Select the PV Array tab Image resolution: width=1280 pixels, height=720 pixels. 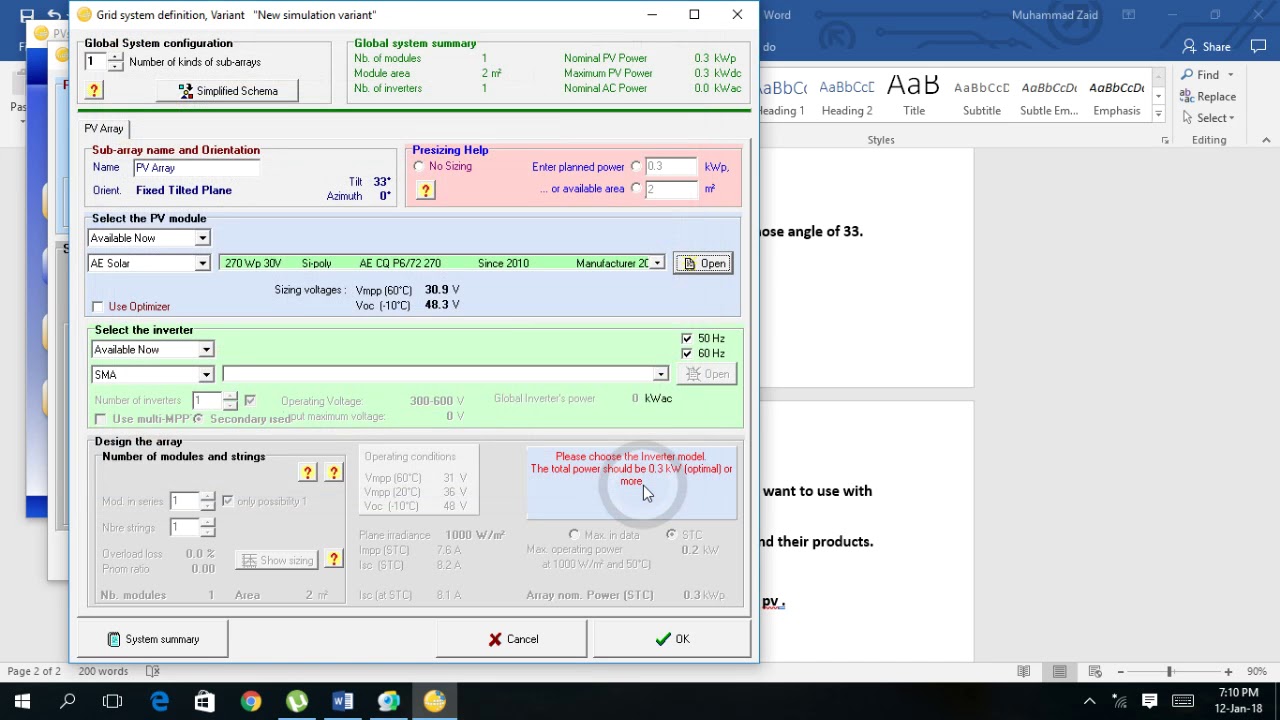(x=104, y=128)
